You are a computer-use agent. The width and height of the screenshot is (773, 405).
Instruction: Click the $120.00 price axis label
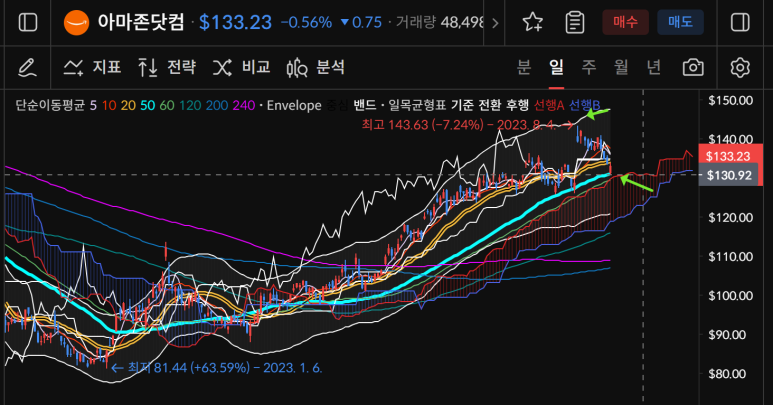pos(731,217)
